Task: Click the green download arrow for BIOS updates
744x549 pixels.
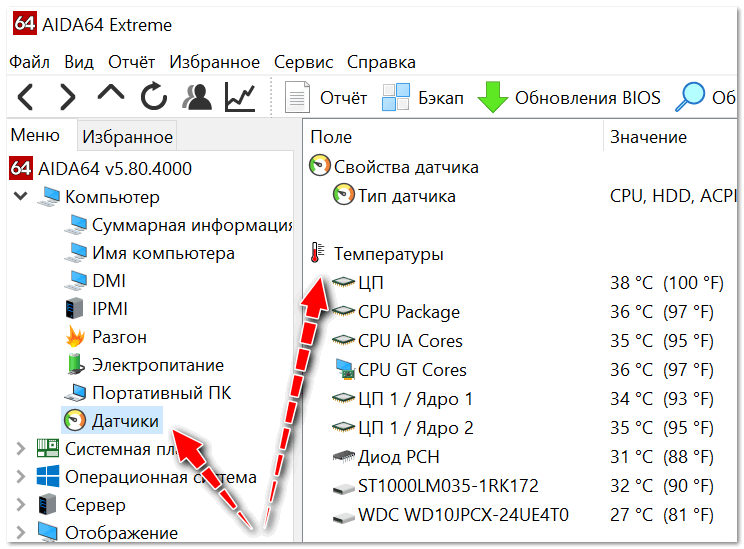Action: [x=493, y=97]
